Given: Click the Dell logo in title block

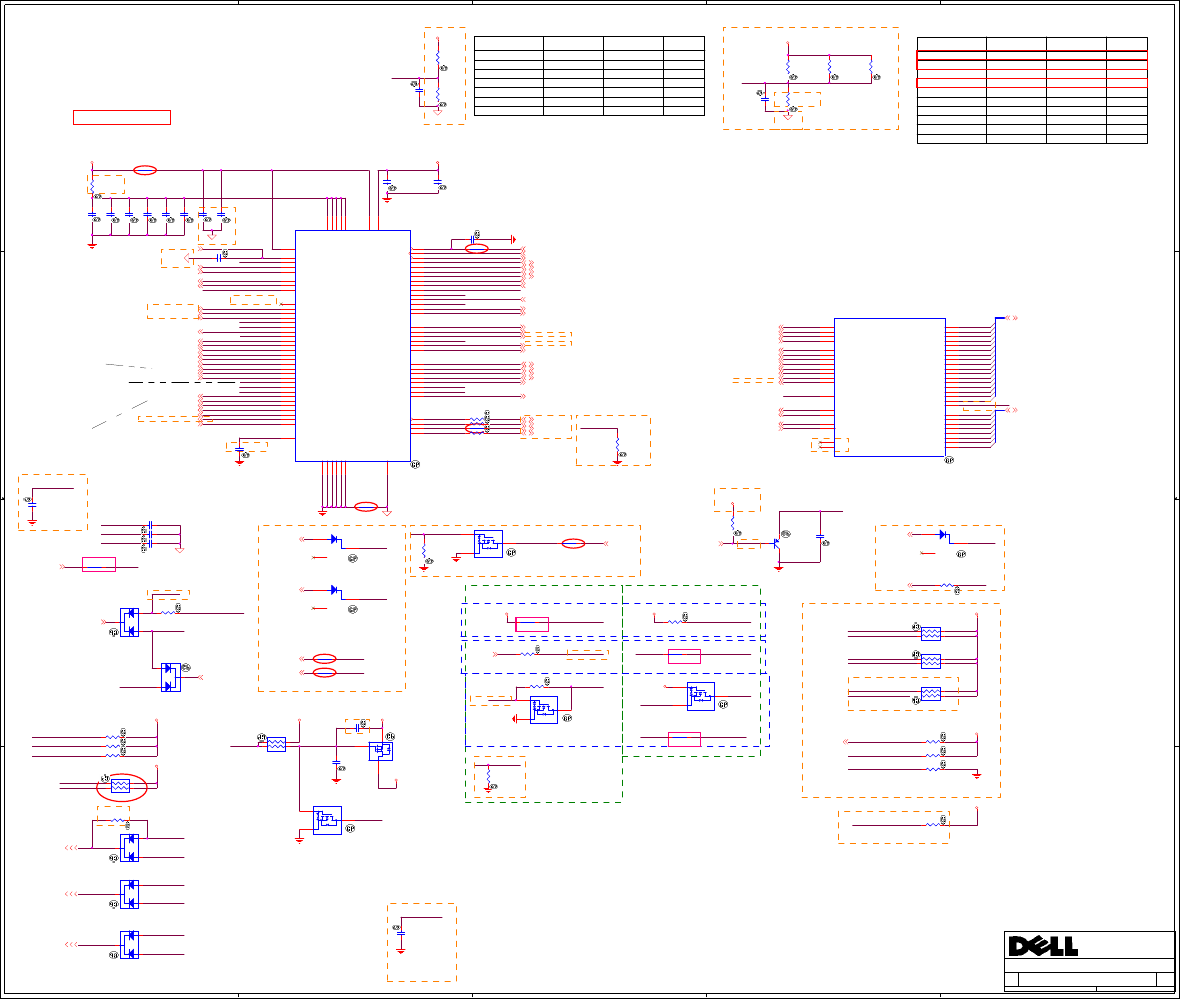Looking at the screenshot, I should coord(1043,946).
